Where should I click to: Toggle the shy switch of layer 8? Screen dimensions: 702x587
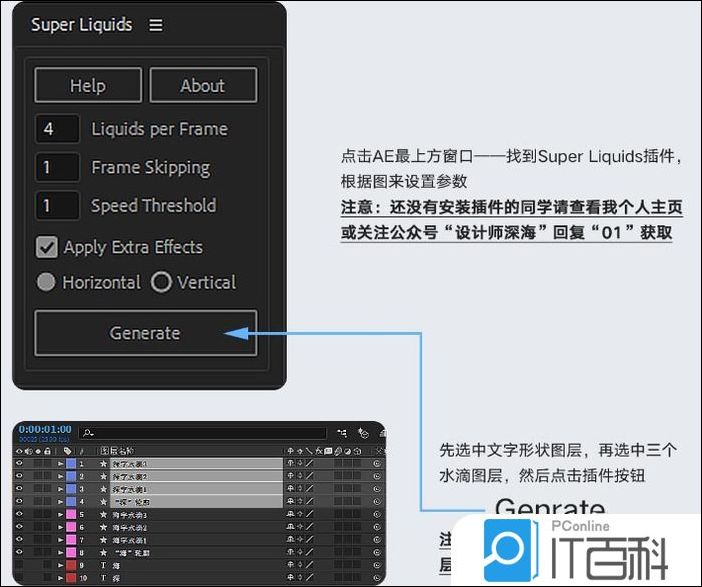[x=290, y=553]
